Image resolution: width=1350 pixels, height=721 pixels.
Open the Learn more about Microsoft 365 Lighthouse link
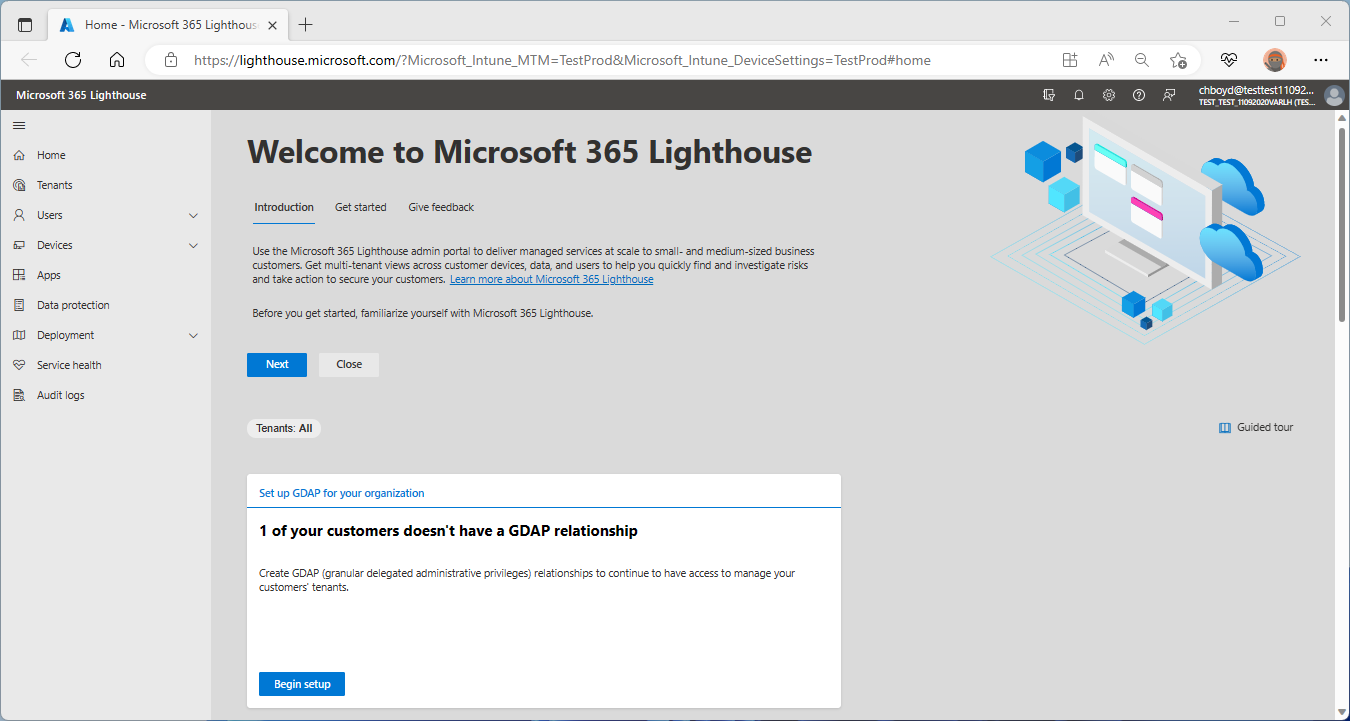click(551, 278)
